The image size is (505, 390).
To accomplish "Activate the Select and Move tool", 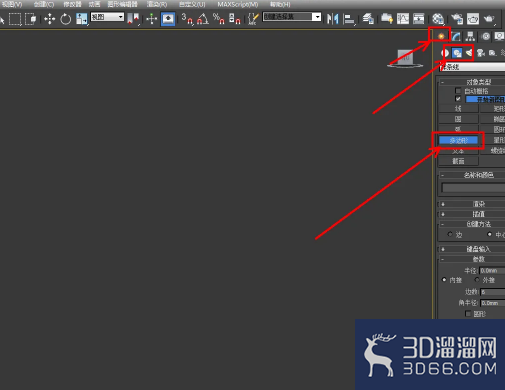I will point(50,19).
